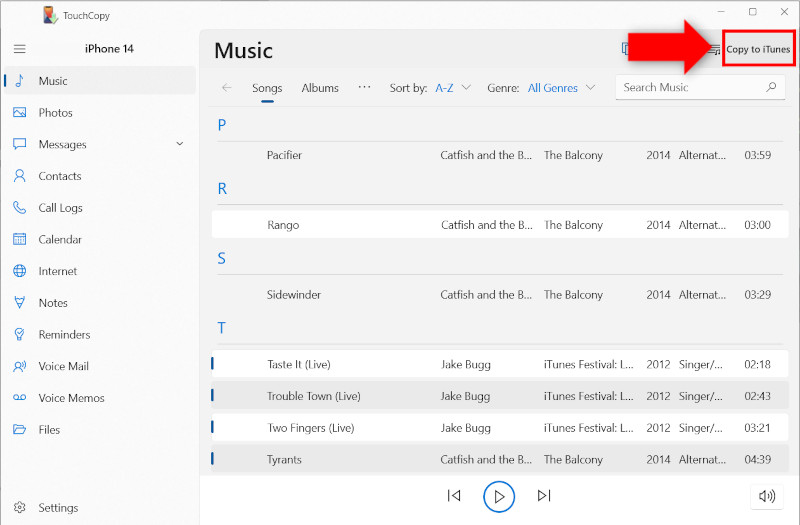Open the hamburger navigation menu

pos(19,49)
